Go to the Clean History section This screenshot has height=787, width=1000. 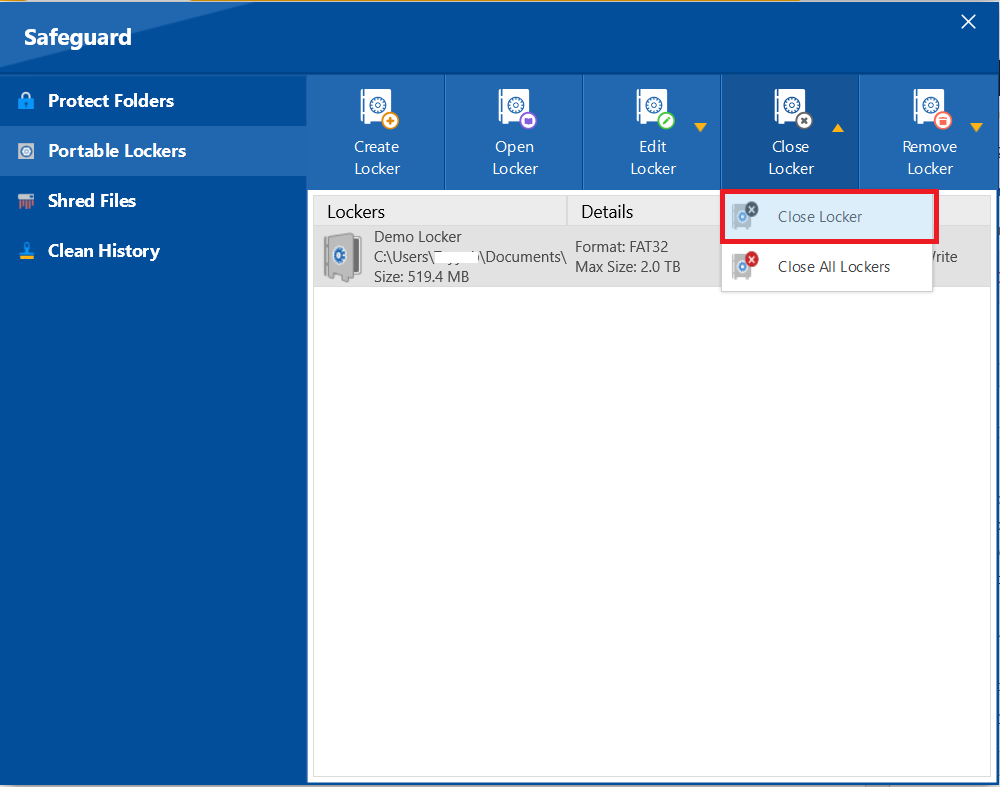point(153,251)
